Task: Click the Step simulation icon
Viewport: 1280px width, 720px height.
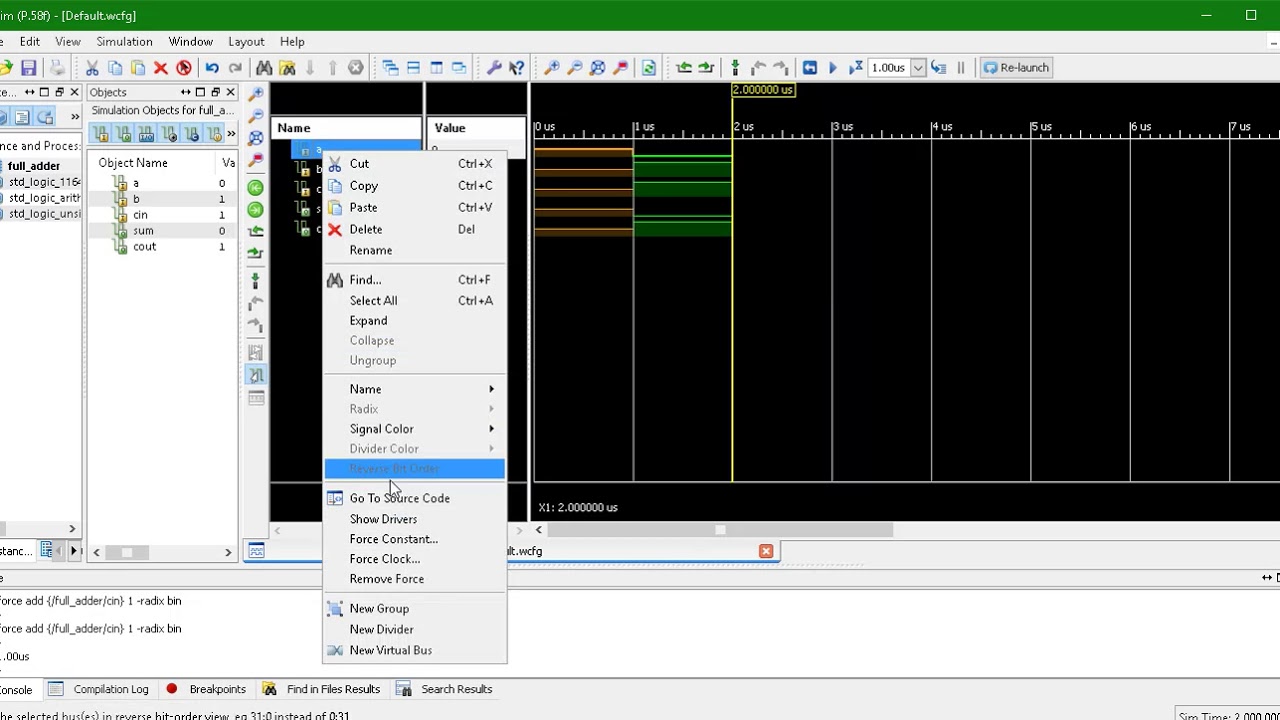Action: click(x=938, y=68)
